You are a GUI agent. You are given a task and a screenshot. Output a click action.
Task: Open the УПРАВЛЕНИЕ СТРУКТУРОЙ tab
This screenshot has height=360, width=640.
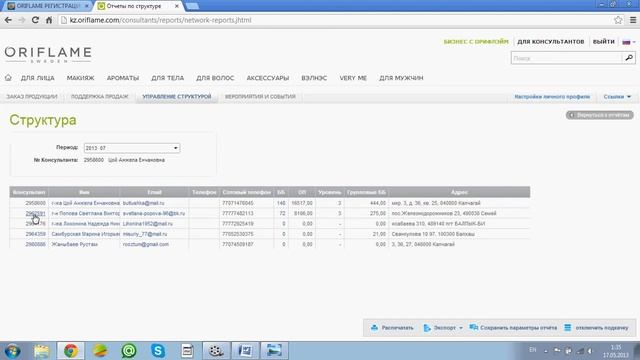[x=177, y=97]
